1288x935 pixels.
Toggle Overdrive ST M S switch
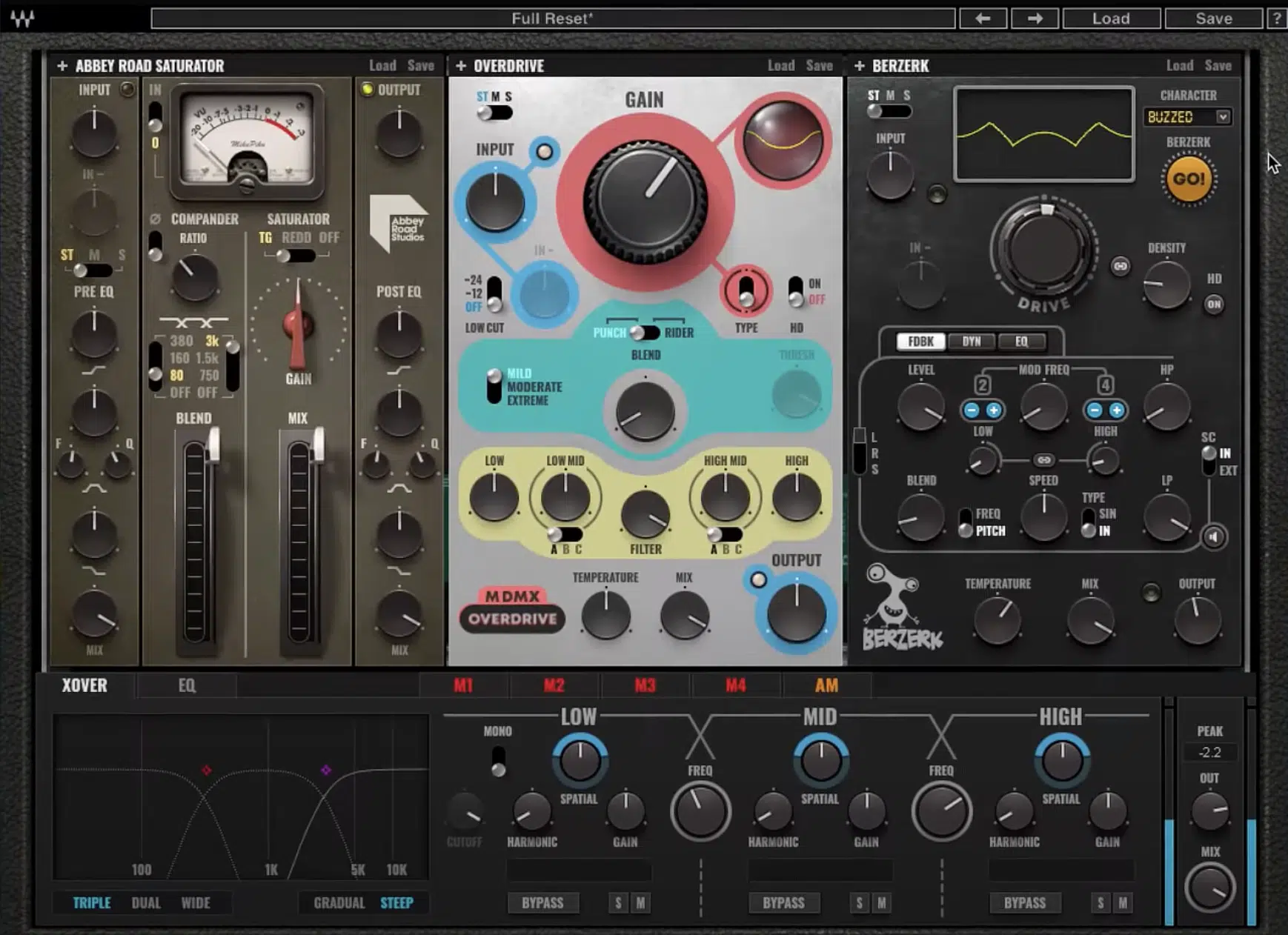pyautogui.click(x=495, y=113)
